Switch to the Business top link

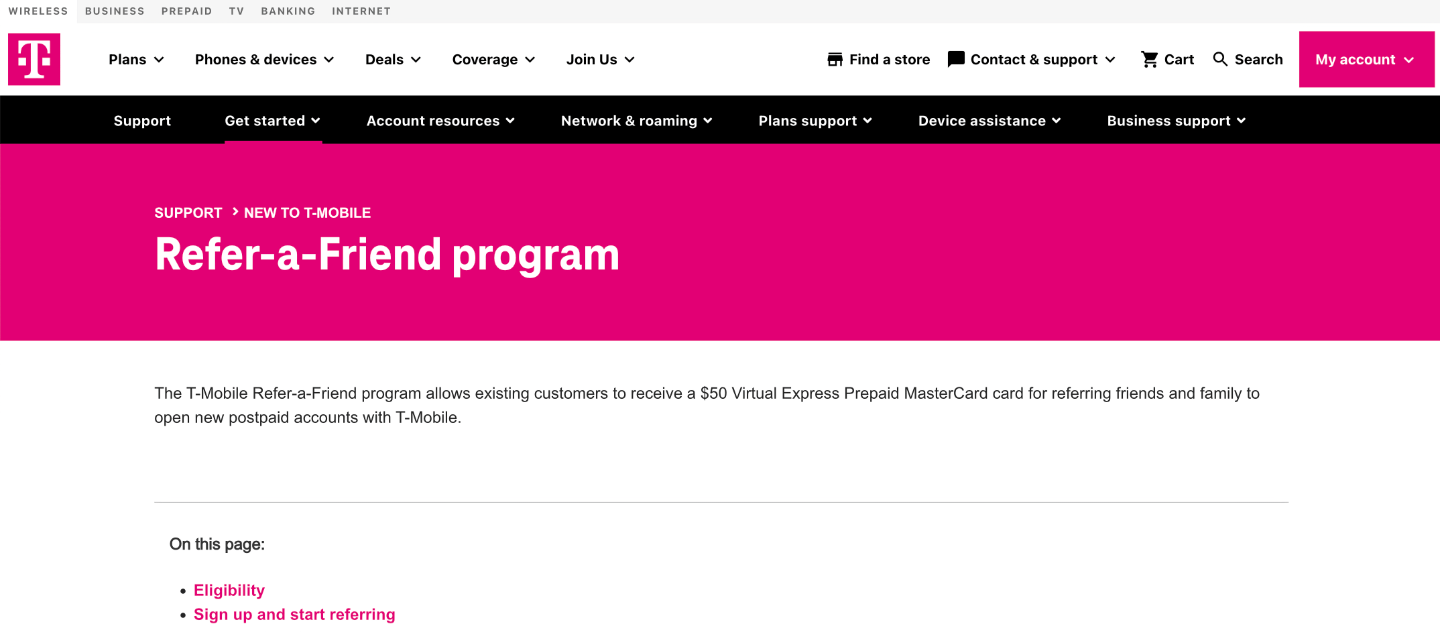(x=115, y=11)
